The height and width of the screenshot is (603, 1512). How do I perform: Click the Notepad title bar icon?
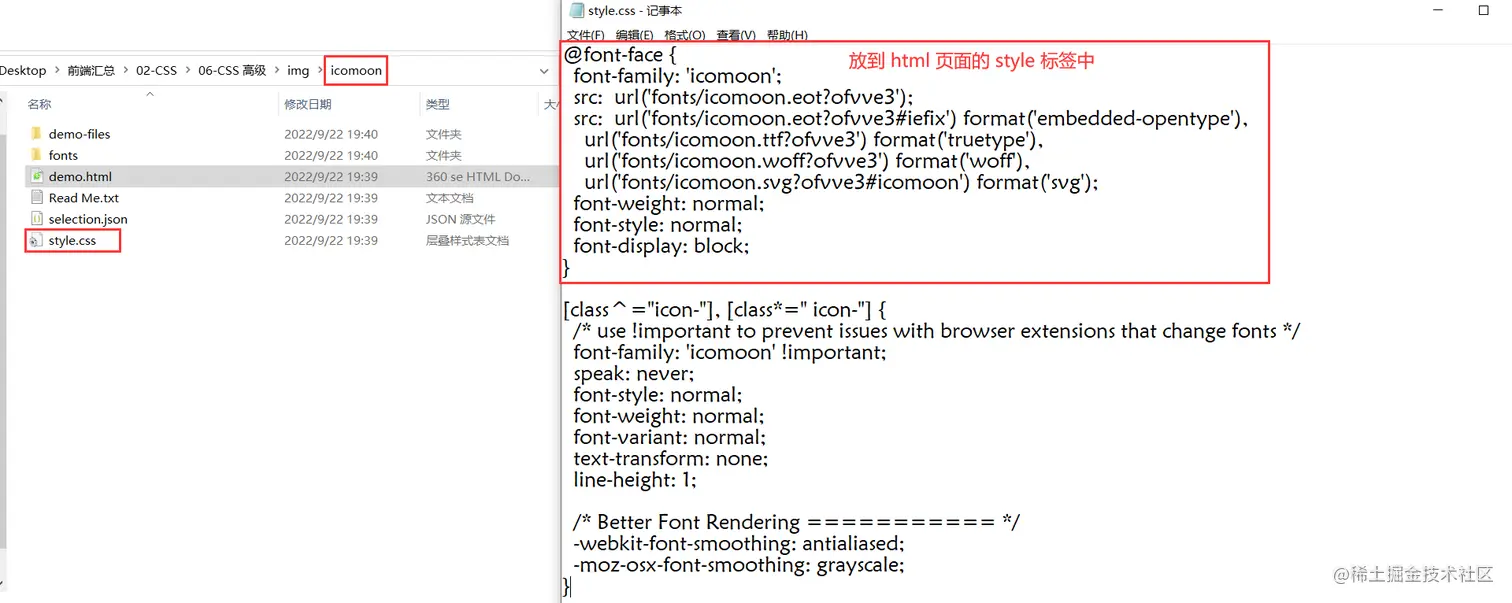tap(576, 10)
